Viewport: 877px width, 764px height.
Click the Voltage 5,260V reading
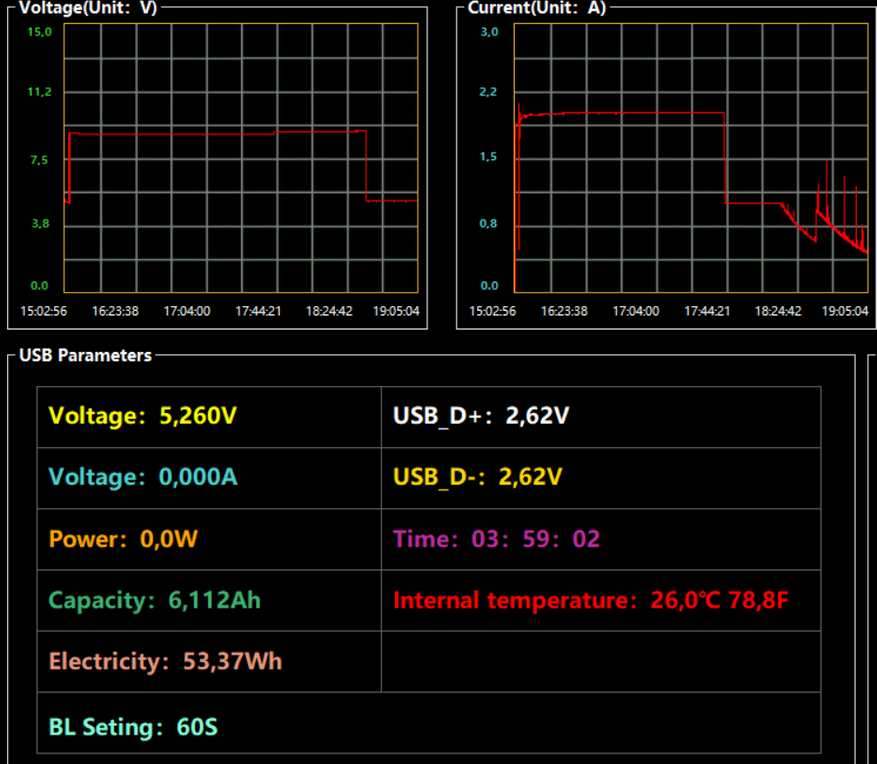click(x=143, y=416)
